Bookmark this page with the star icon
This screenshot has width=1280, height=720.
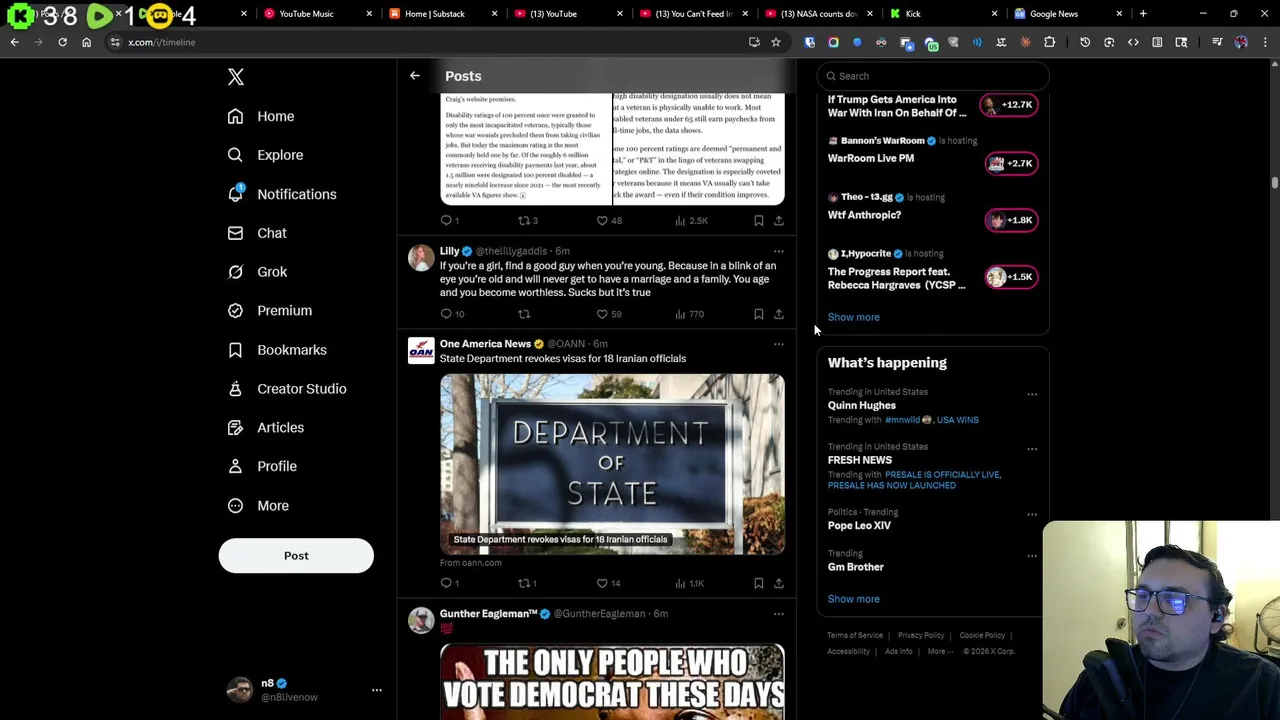(775, 42)
